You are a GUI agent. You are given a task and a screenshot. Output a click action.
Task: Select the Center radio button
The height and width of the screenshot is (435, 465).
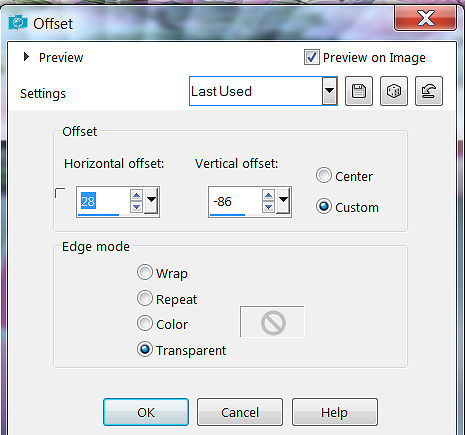tap(324, 176)
